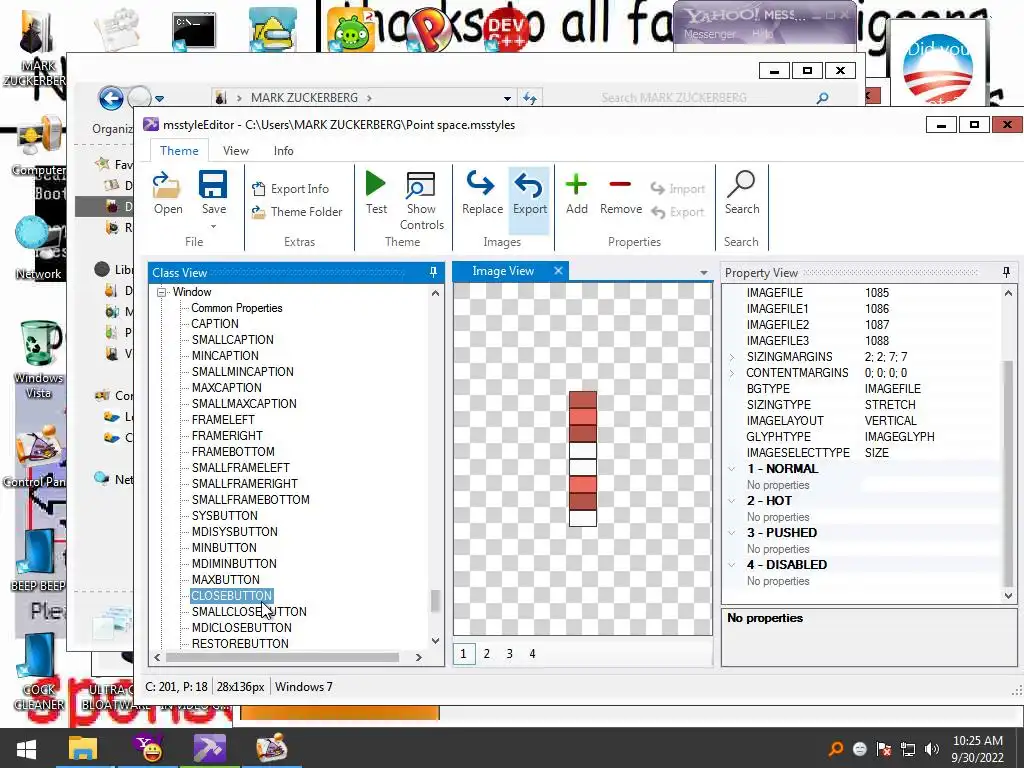Open the Save dropdown arrow
1024x768 pixels.
pos(213,227)
